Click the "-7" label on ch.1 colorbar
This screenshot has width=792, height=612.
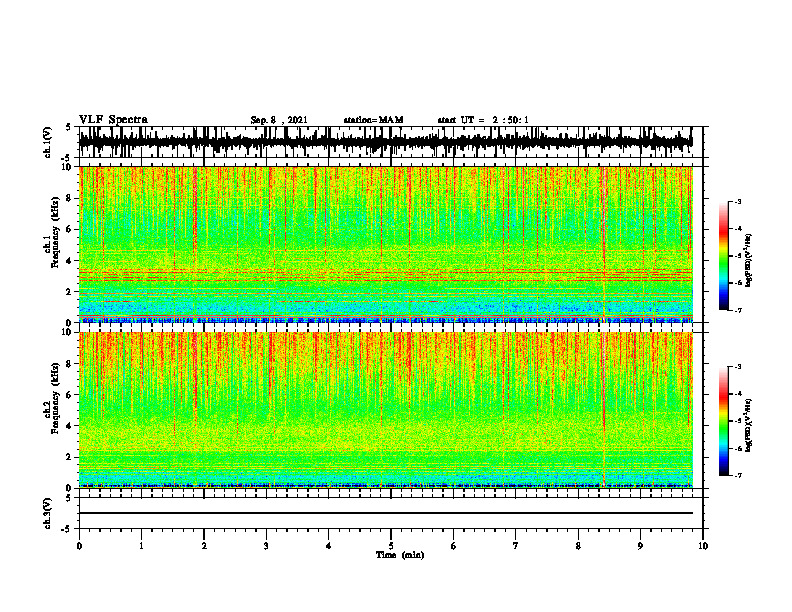[x=737, y=310]
